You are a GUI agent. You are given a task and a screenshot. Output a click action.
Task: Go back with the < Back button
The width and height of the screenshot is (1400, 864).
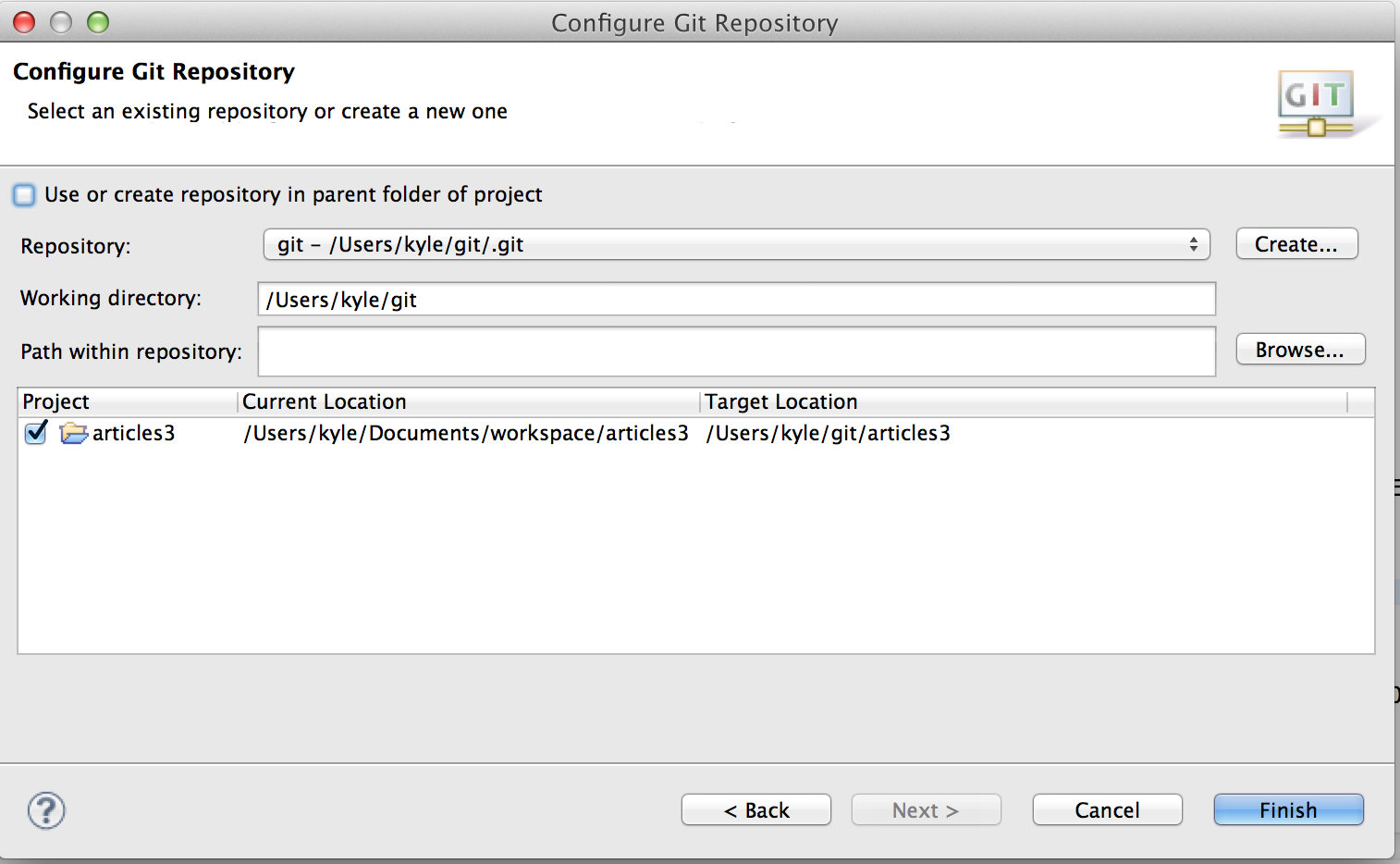[x=755, y=810]
